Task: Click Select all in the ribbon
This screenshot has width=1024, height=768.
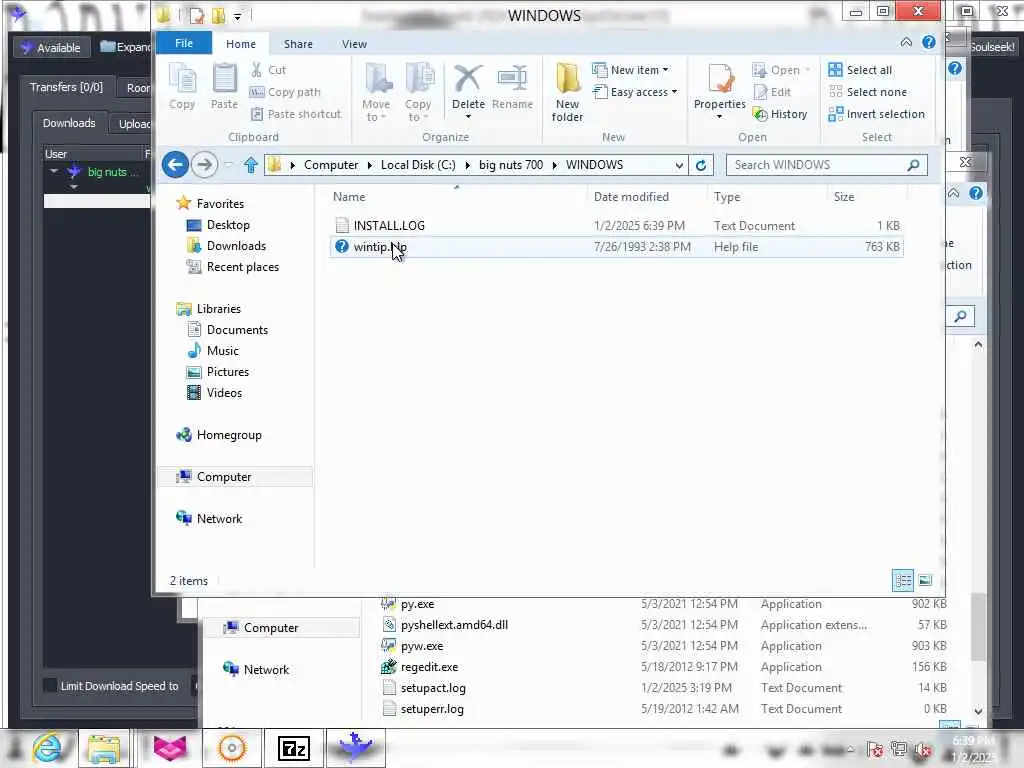Action: pos(860,70)
